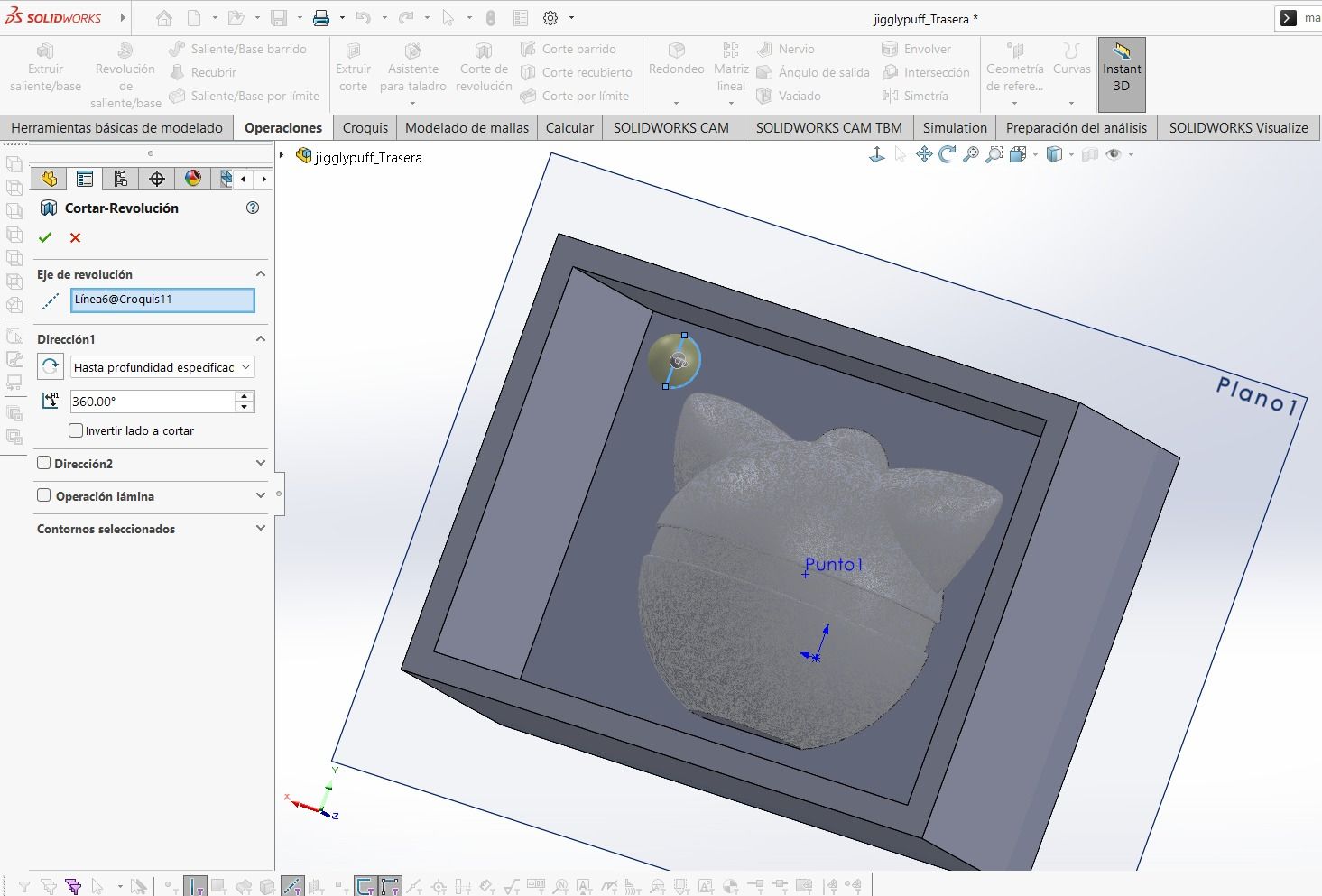The height and width of the screenshot is (896, 1322).
Task: Click Corte barrido tool
Action: 569,49
